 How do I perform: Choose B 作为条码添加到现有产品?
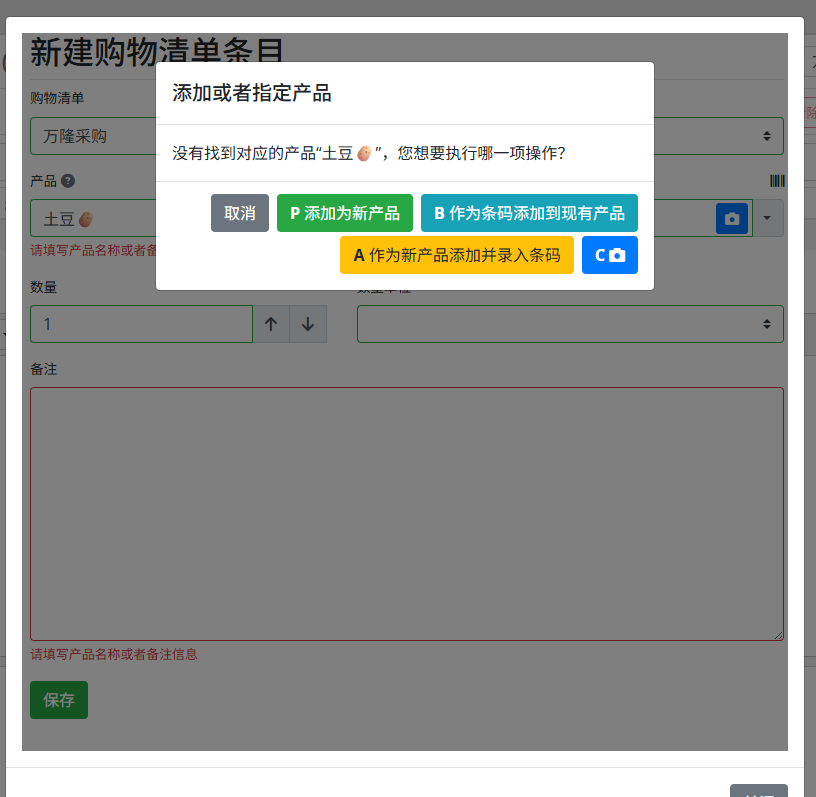click(x=529, y=213)
